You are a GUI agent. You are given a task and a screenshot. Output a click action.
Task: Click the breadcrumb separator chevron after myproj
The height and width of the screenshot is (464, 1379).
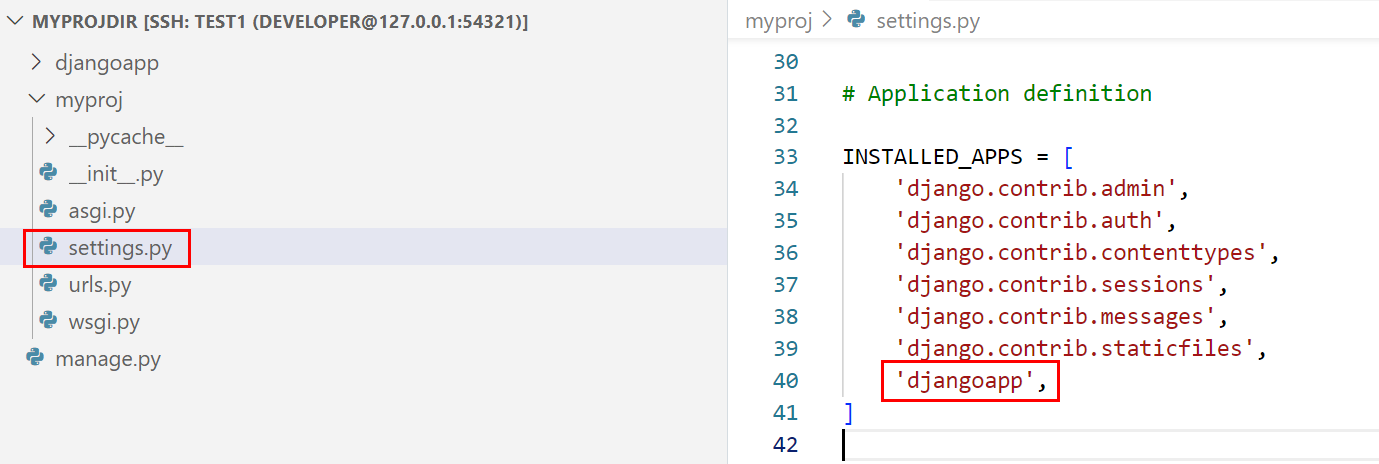click(828, 20)
